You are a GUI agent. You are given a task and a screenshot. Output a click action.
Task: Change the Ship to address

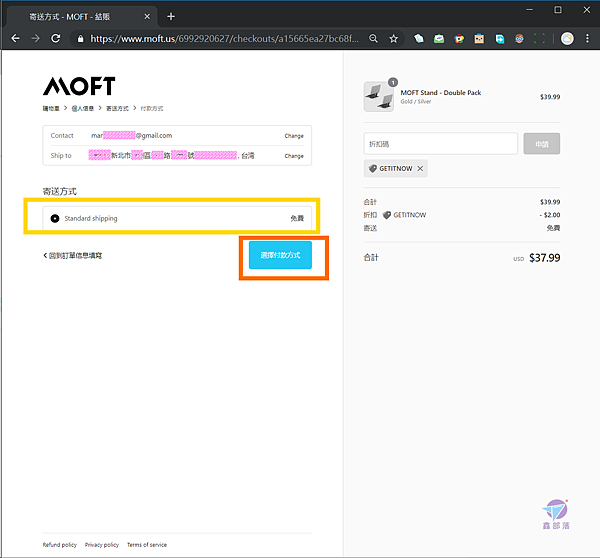point(294,156)
